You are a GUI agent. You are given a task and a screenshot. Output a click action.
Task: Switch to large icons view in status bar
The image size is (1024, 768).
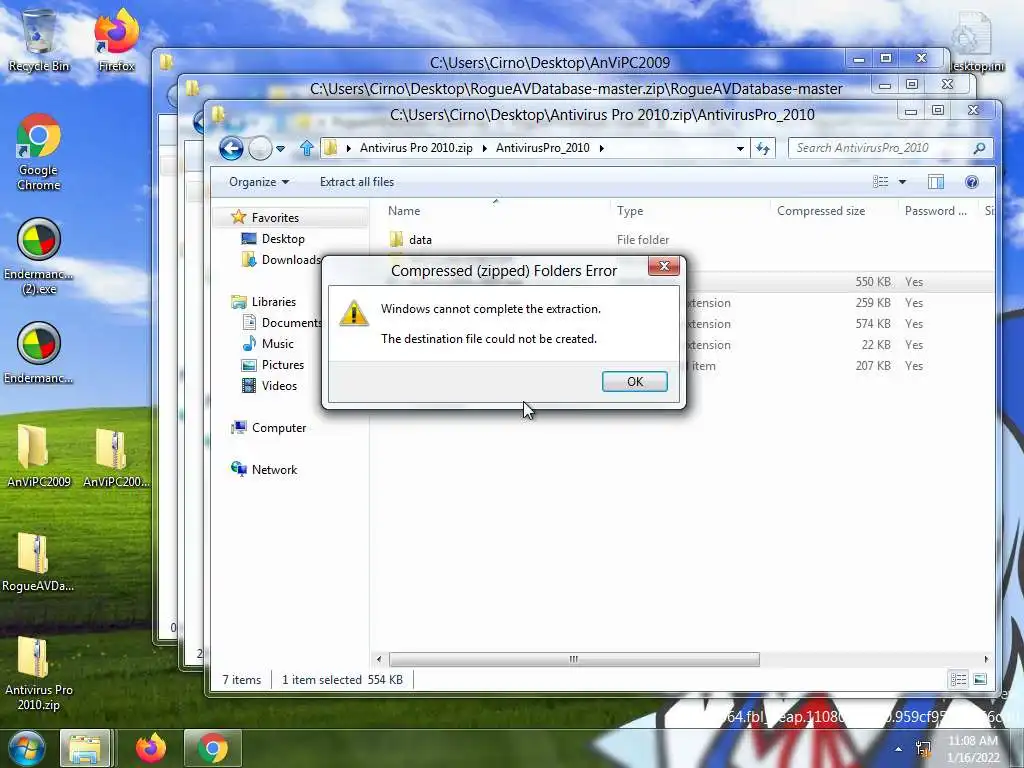[980, 680]
